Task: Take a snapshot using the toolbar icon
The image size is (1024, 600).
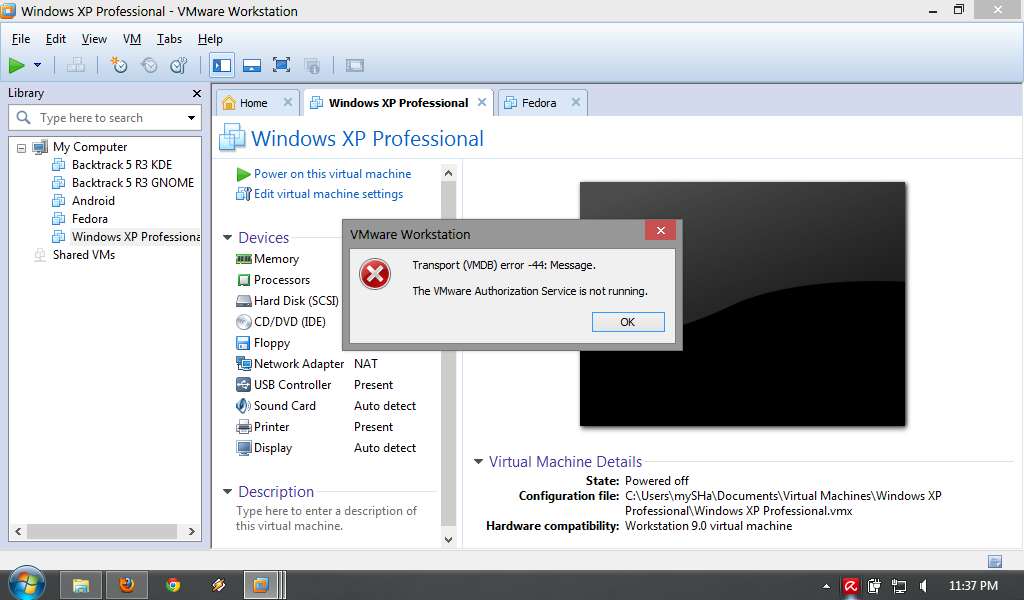Action: pyautogui.click(x=119, y=65)
